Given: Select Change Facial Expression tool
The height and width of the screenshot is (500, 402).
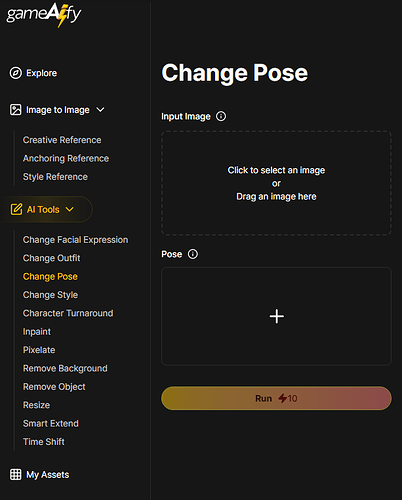Looking at the screenshot, I should (75, 240).
